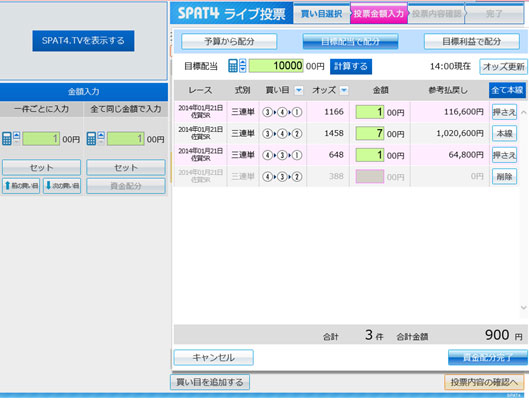Click the amount input under 全て同じ金額で入力

click(126, 139)
